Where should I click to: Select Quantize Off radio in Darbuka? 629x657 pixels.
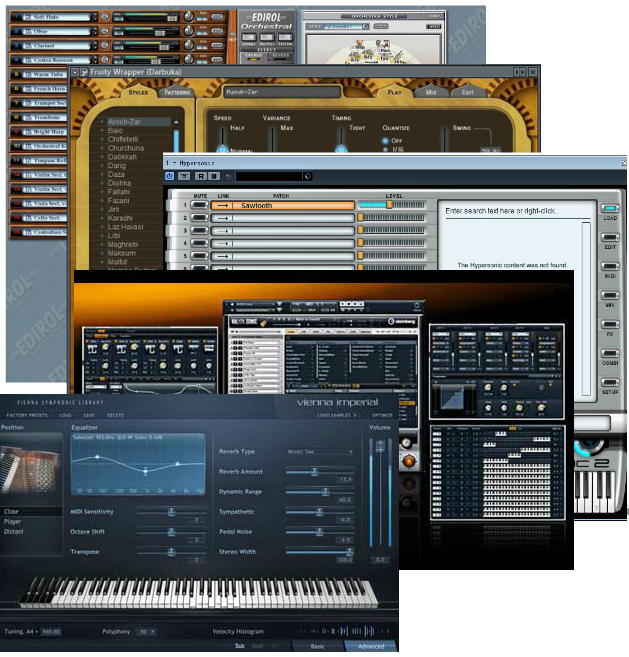(385, 141)
